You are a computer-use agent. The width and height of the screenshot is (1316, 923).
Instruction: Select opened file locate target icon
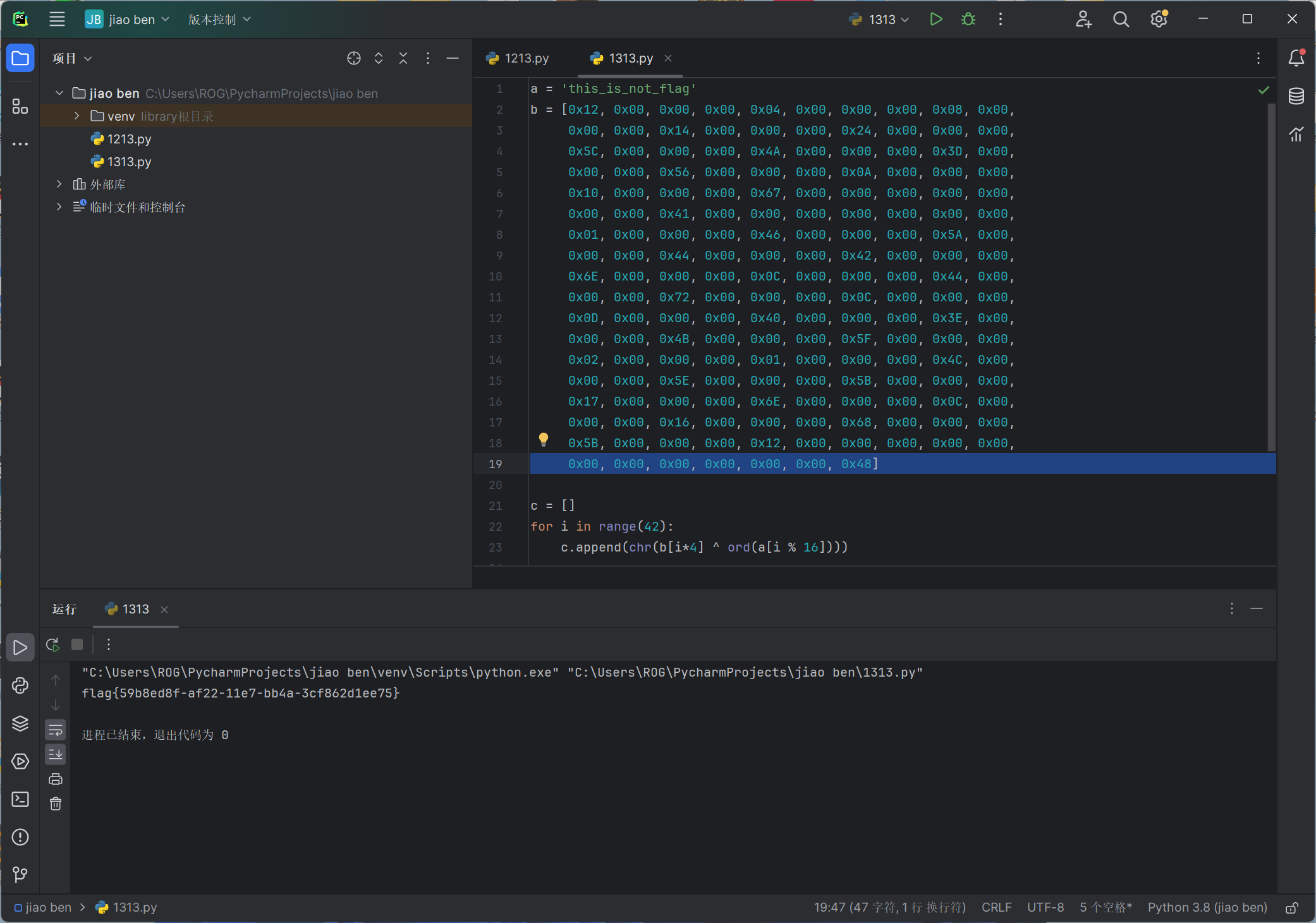click(x=354, y=58)
